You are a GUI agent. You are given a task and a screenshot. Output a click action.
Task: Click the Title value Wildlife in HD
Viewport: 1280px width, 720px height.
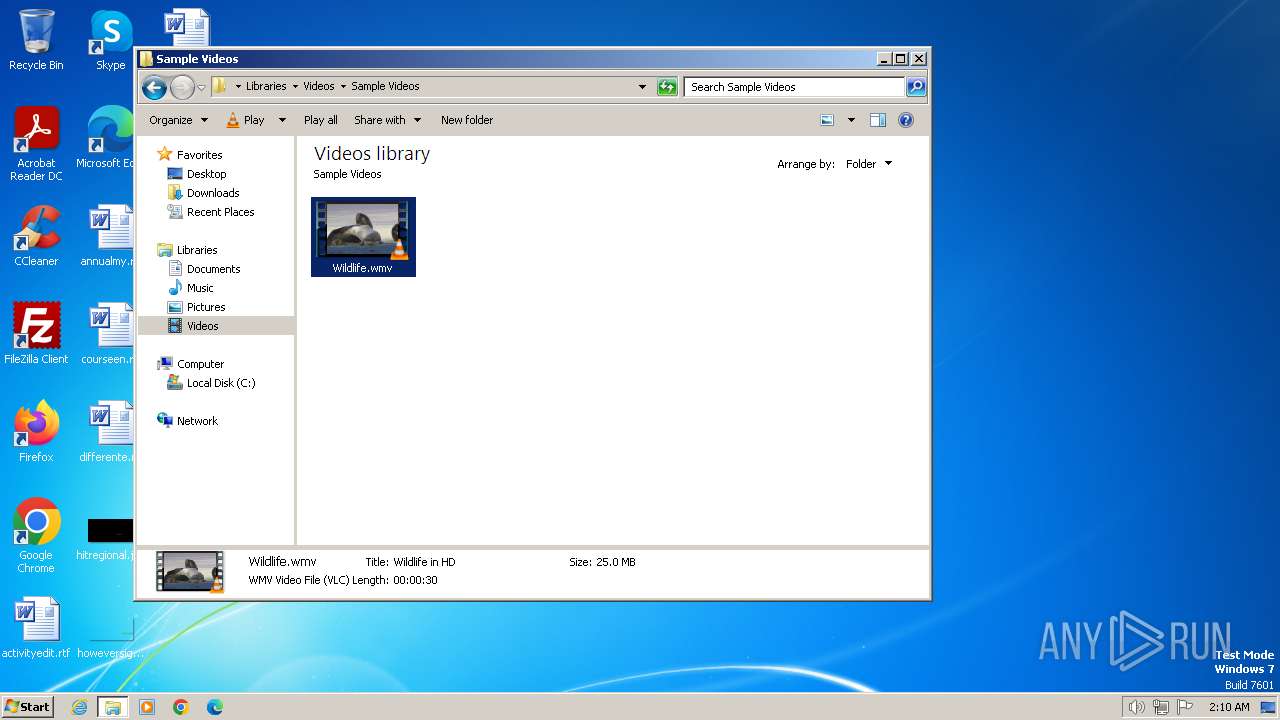point(424,562)
